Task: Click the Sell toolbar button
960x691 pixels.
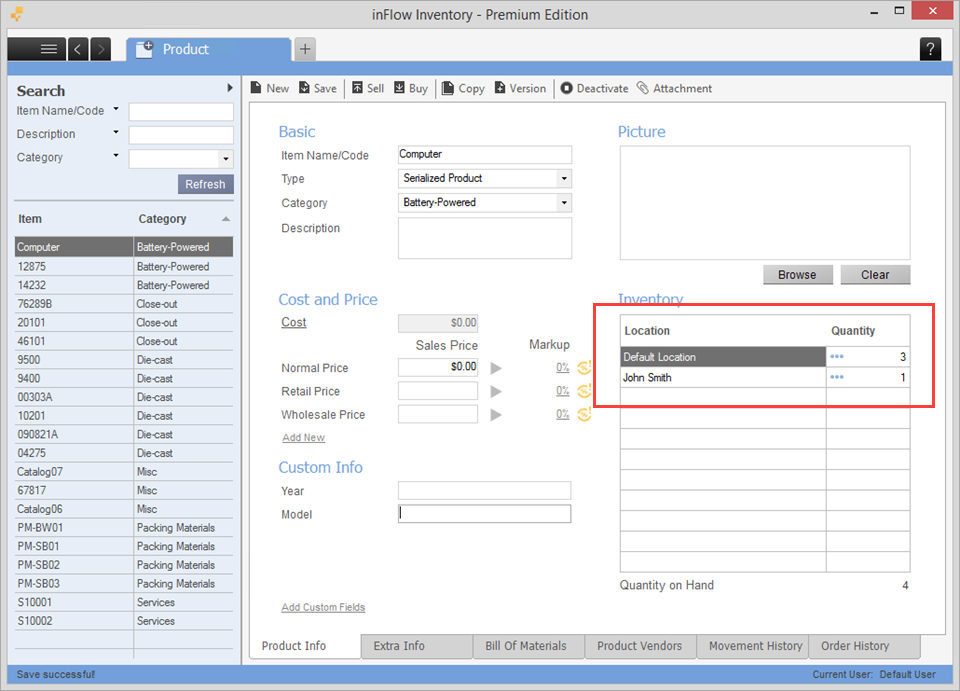Action: tap(368, 88)
